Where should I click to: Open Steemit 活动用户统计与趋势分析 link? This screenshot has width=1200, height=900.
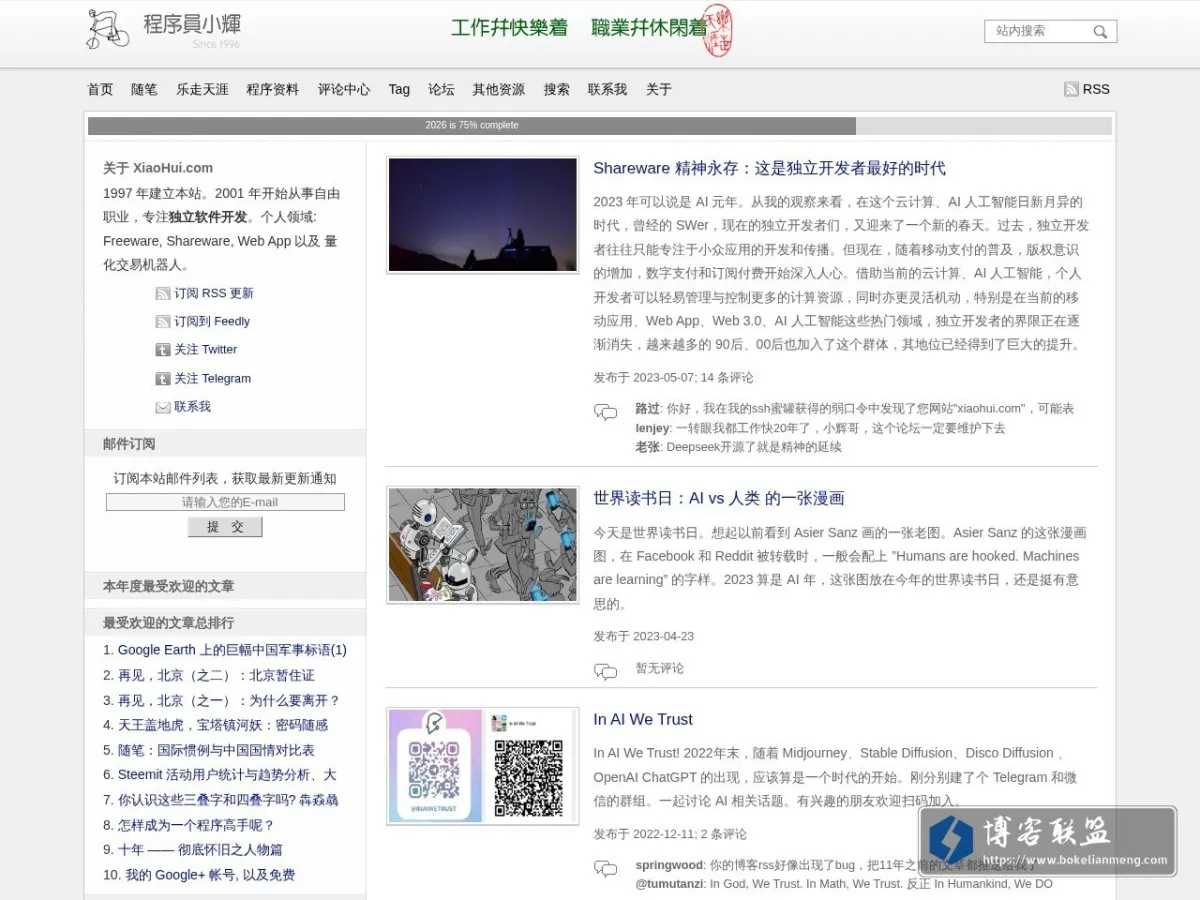point(227,775)
